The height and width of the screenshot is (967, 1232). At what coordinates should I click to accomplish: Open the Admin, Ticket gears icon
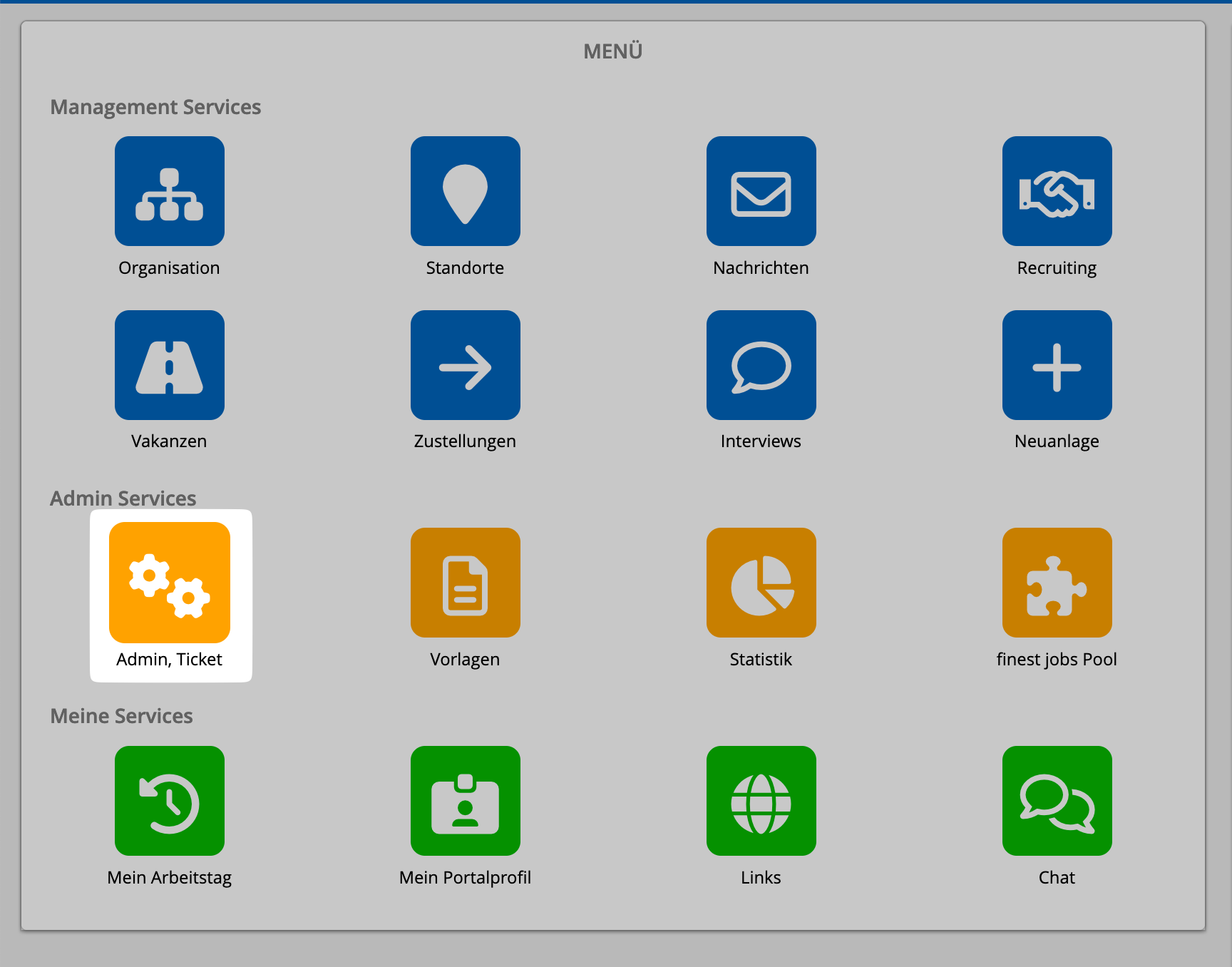coord(170,583)
